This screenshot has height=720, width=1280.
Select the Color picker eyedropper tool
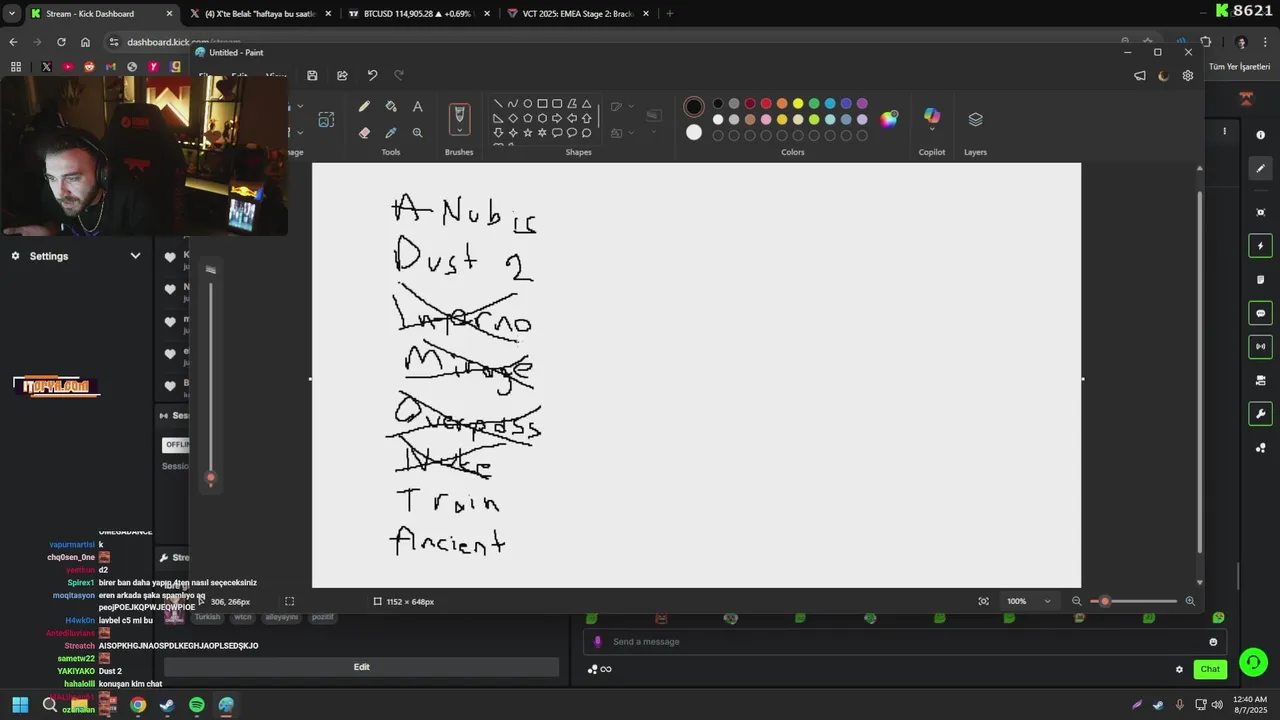pos(391,132)
